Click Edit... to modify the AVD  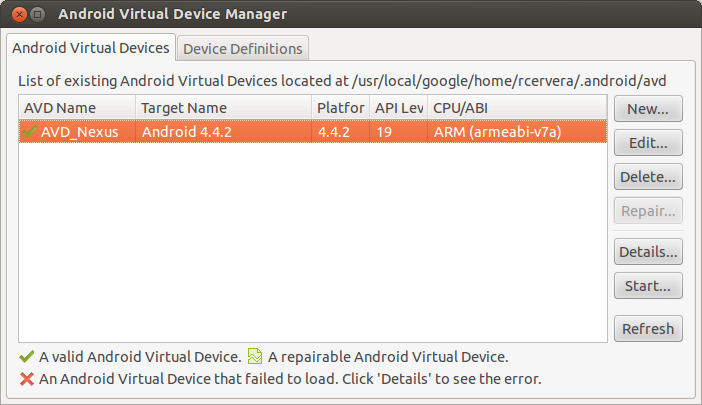648,142
